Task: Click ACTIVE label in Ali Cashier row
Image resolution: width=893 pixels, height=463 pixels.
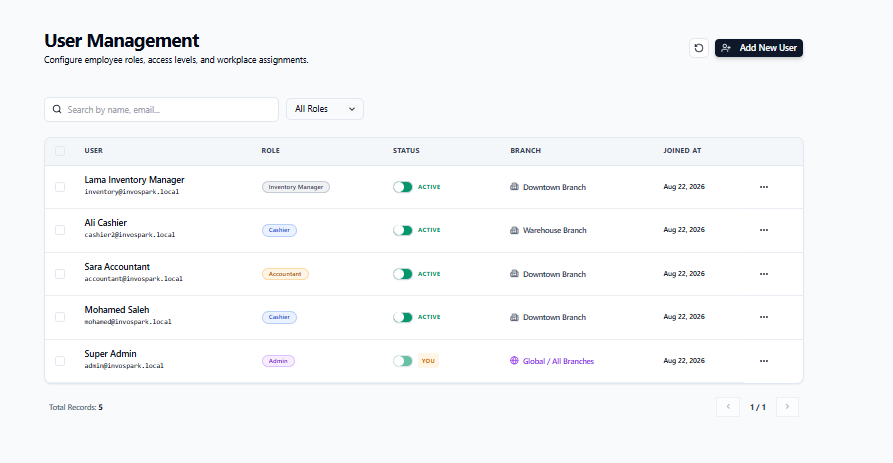Action: (x=429, y=230)
